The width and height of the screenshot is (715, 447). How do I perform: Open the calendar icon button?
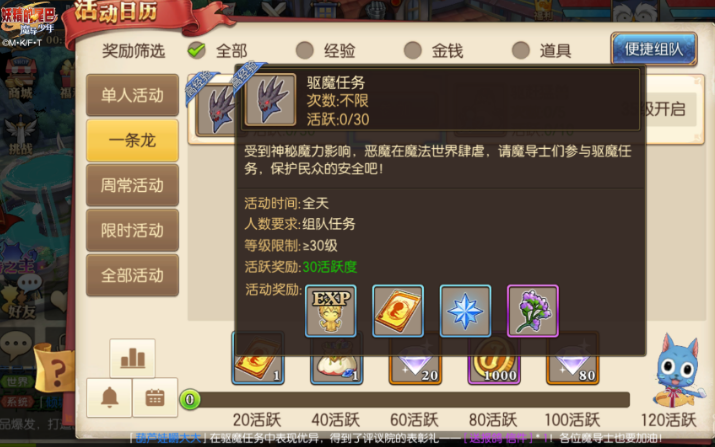click(x=155, y=397)
